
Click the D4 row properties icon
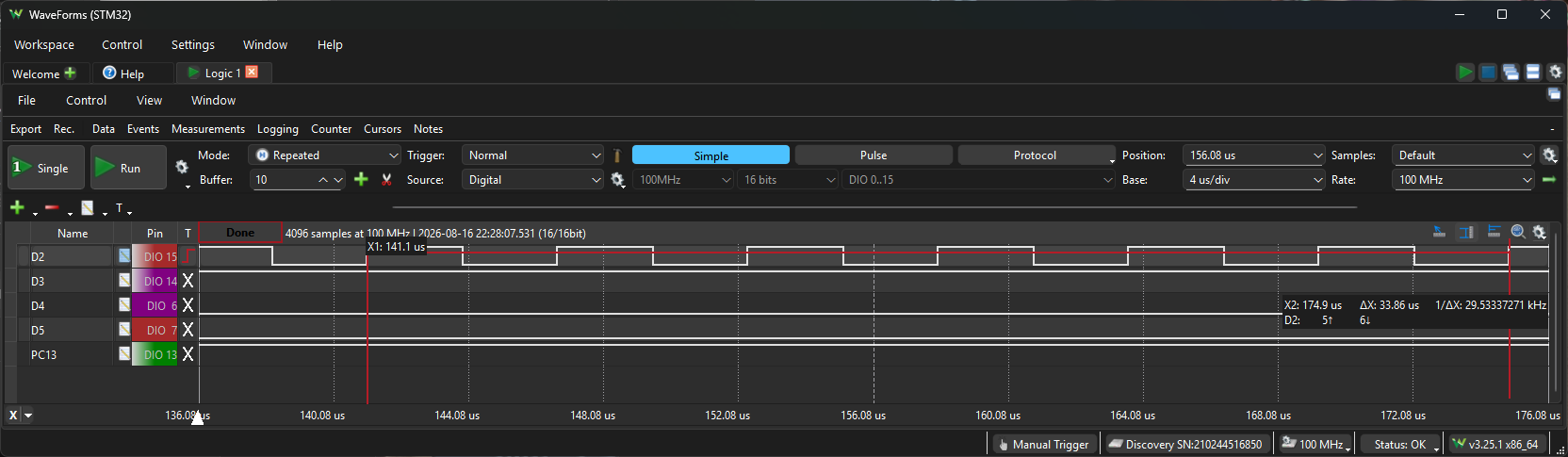124,304
